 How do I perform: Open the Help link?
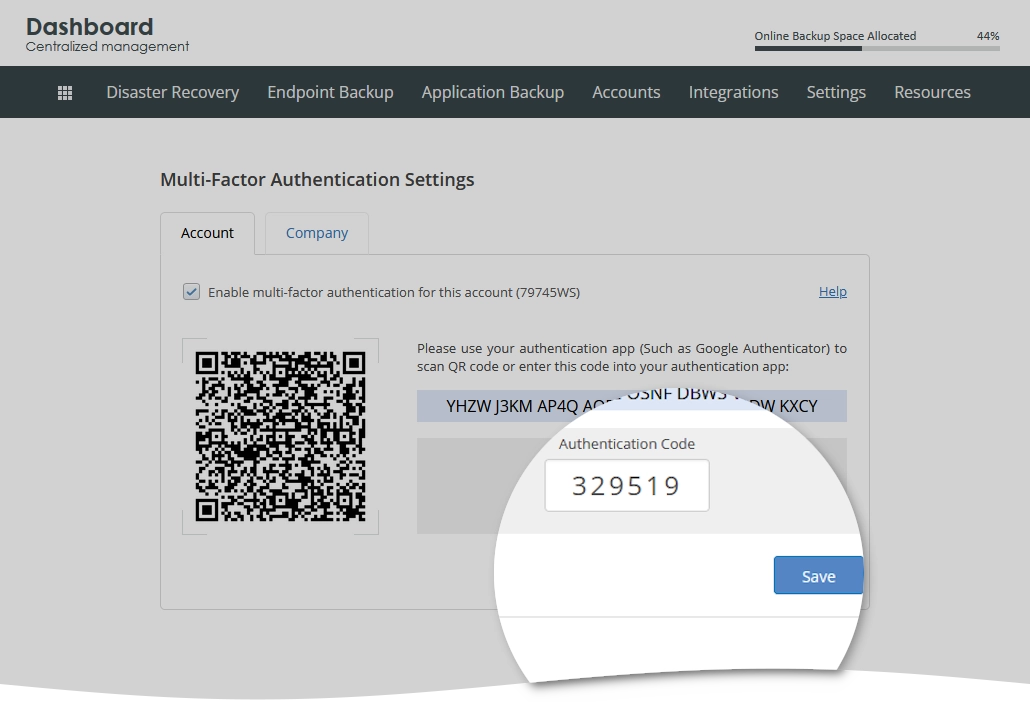(x=832, y=292)
